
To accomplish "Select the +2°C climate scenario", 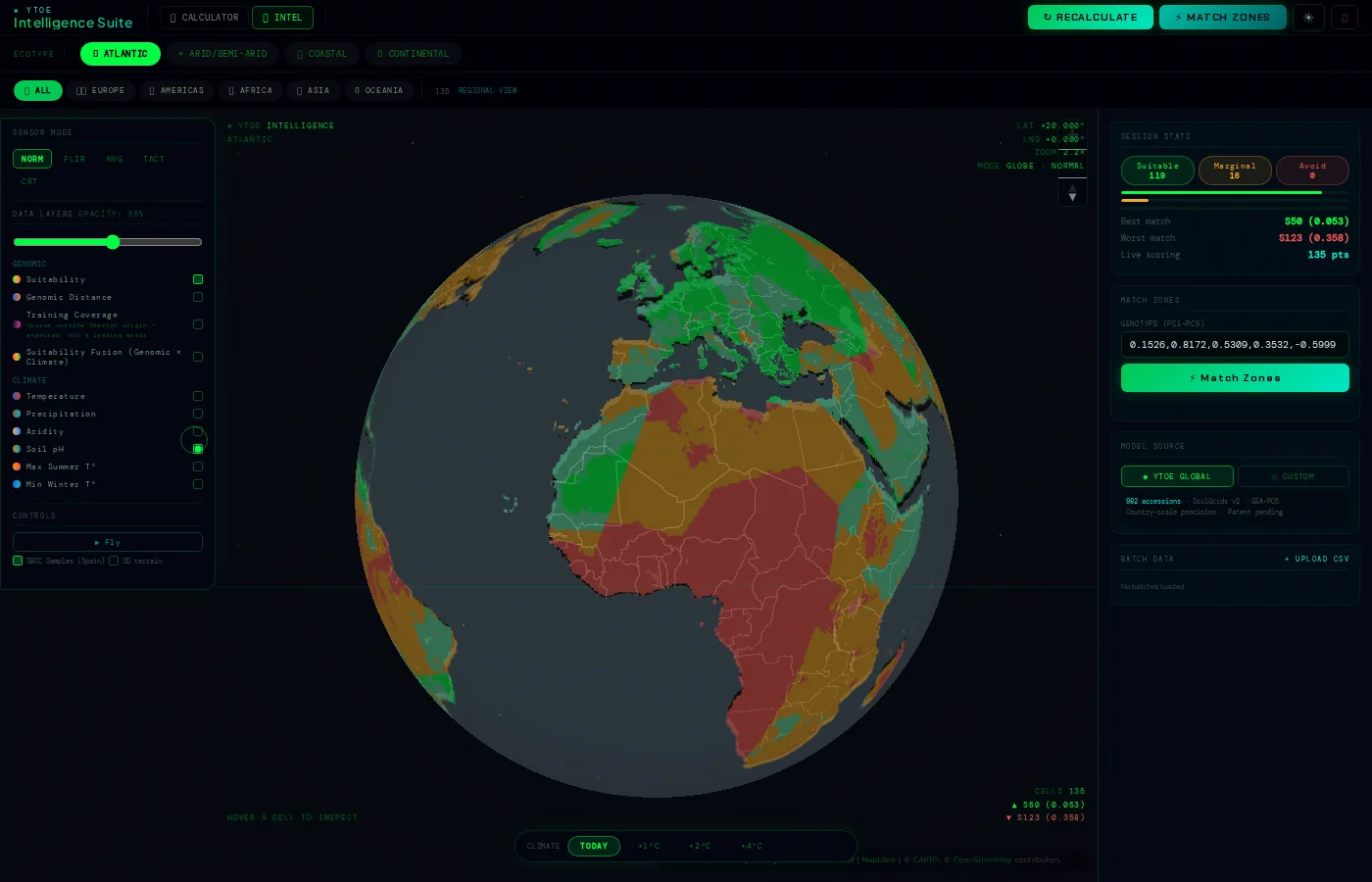I will click(x=700, y=846).
